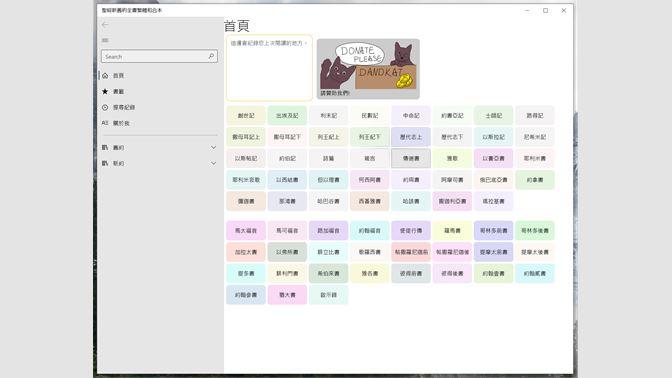Open the book 路得記
The image size is (672, 378).
coord(535,116)
